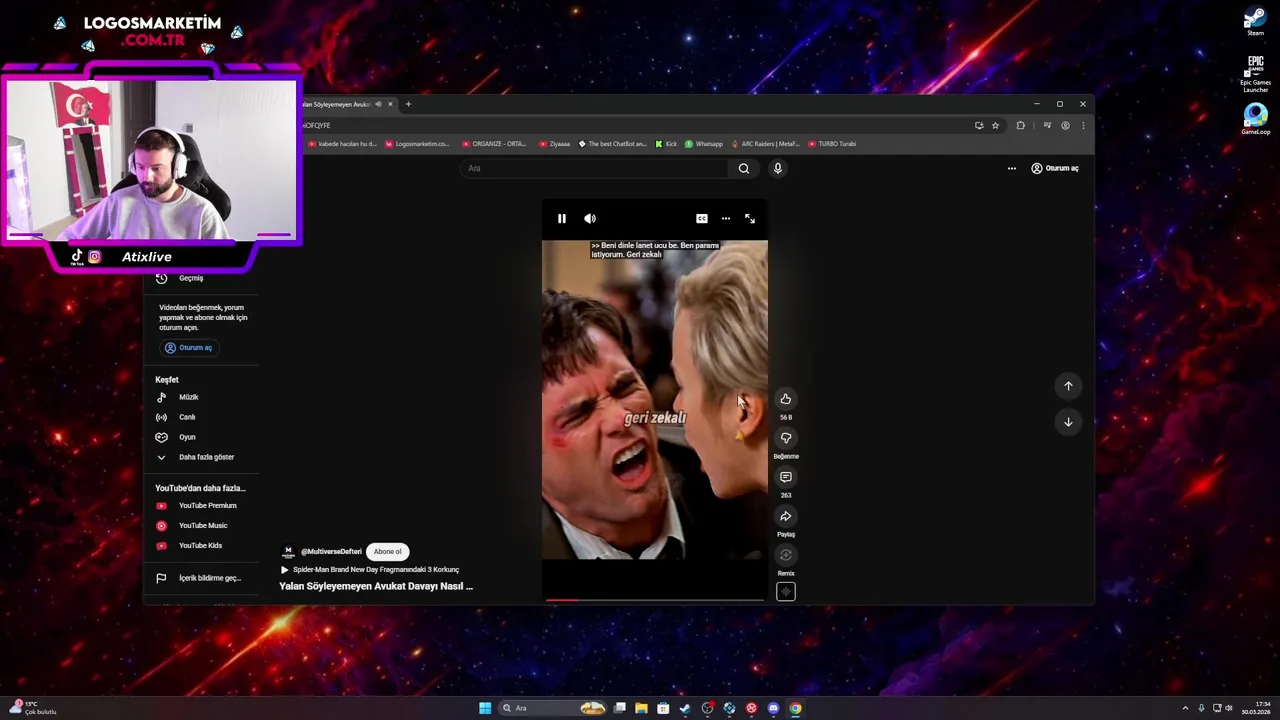Bookmark this page with the star icon
The height and width of the screenshot is (720, 1280).
(x=995, y=125)
